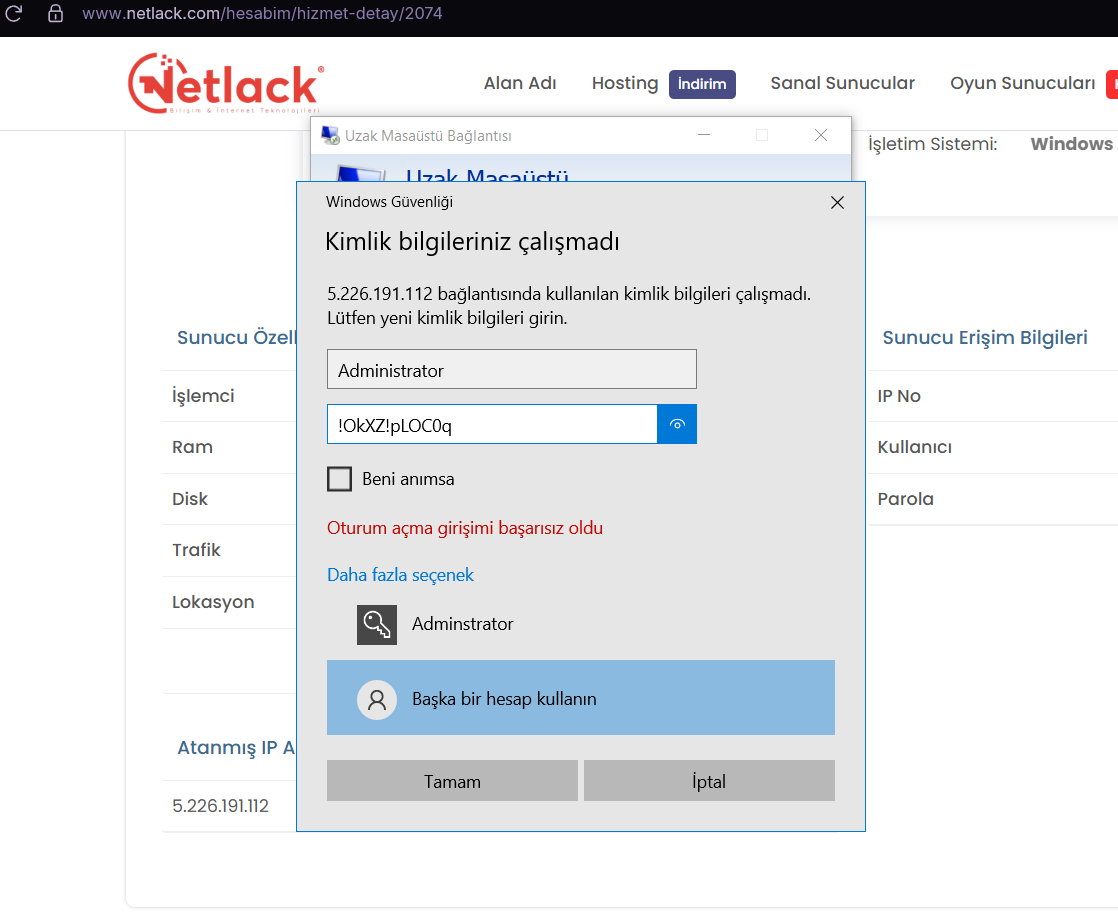Click the assigned IP 5.226.191.112 text

click(x=220, y=806)
